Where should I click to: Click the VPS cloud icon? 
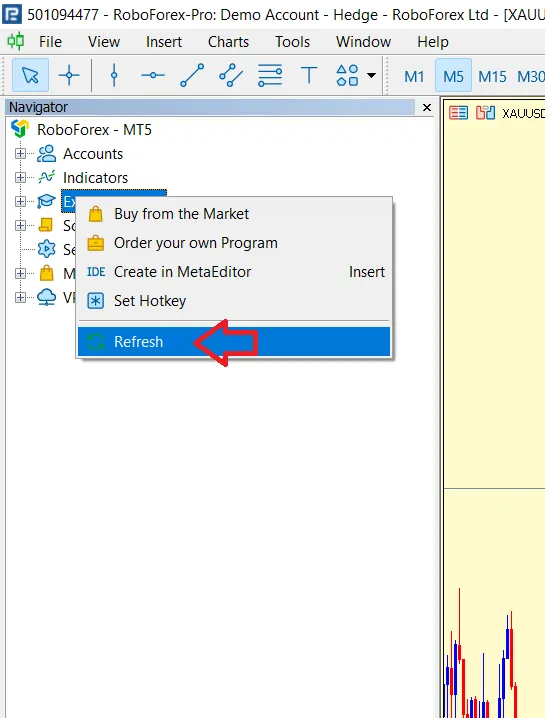pyautogui.click(x=46, y=297)
